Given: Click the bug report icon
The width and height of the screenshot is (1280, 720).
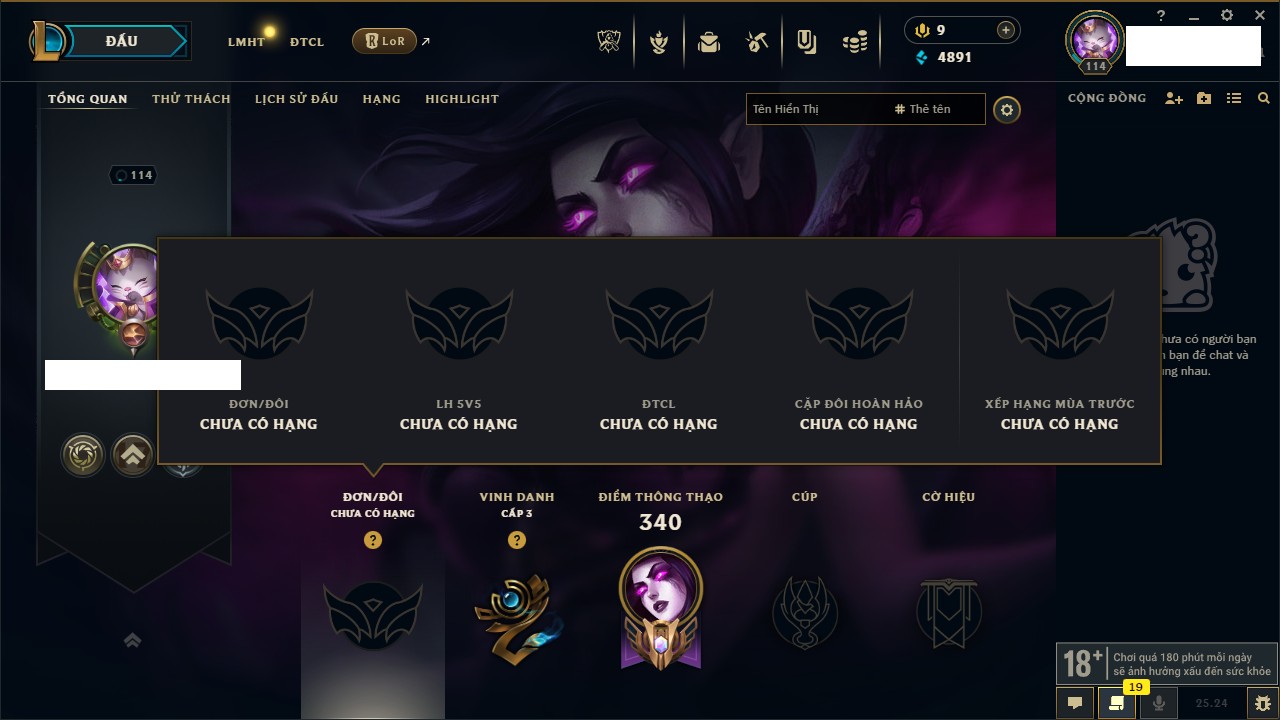Looking at the screenshot, I should [1263, 703].
